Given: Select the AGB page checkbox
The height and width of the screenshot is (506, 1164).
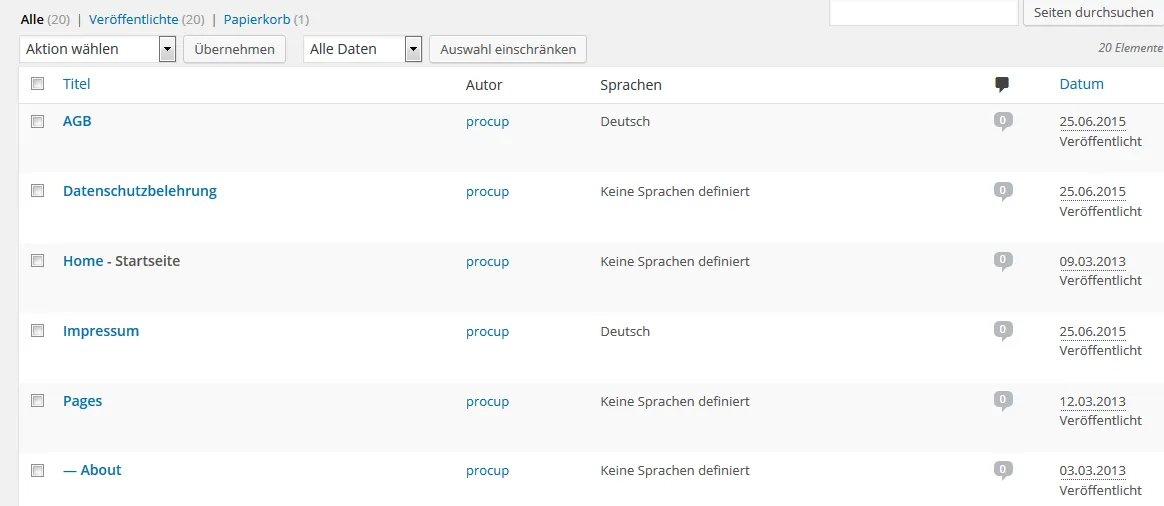Looking at the screenshot, I should coord(37,122).
